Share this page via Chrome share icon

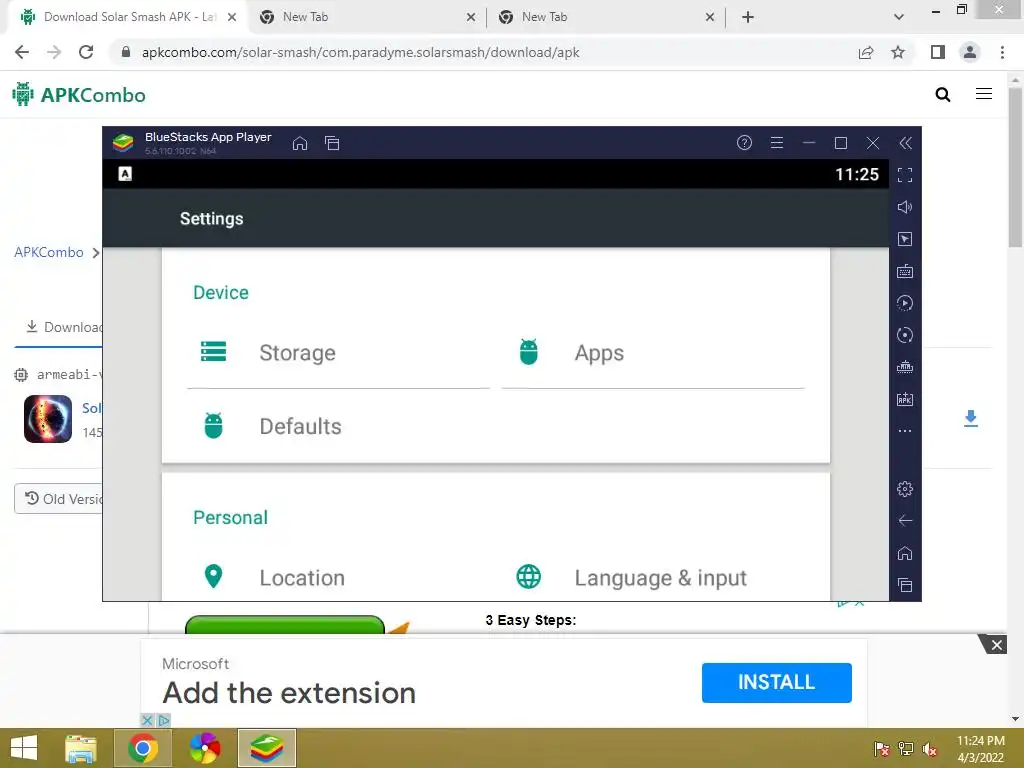pos(866,52)
